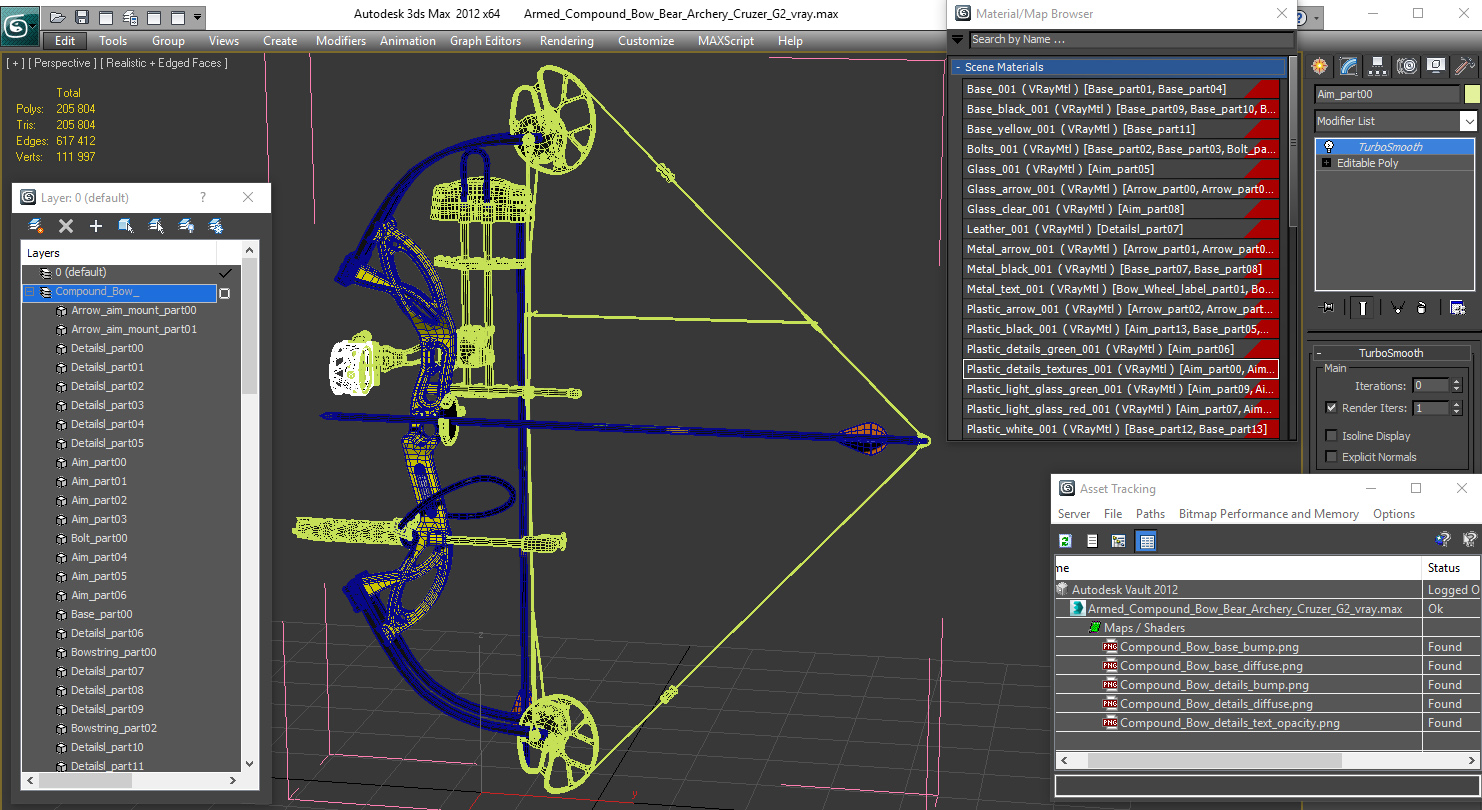Click Pin Stack icon below modifier stack
1482x810 pixels.
tap(1328, 308)
